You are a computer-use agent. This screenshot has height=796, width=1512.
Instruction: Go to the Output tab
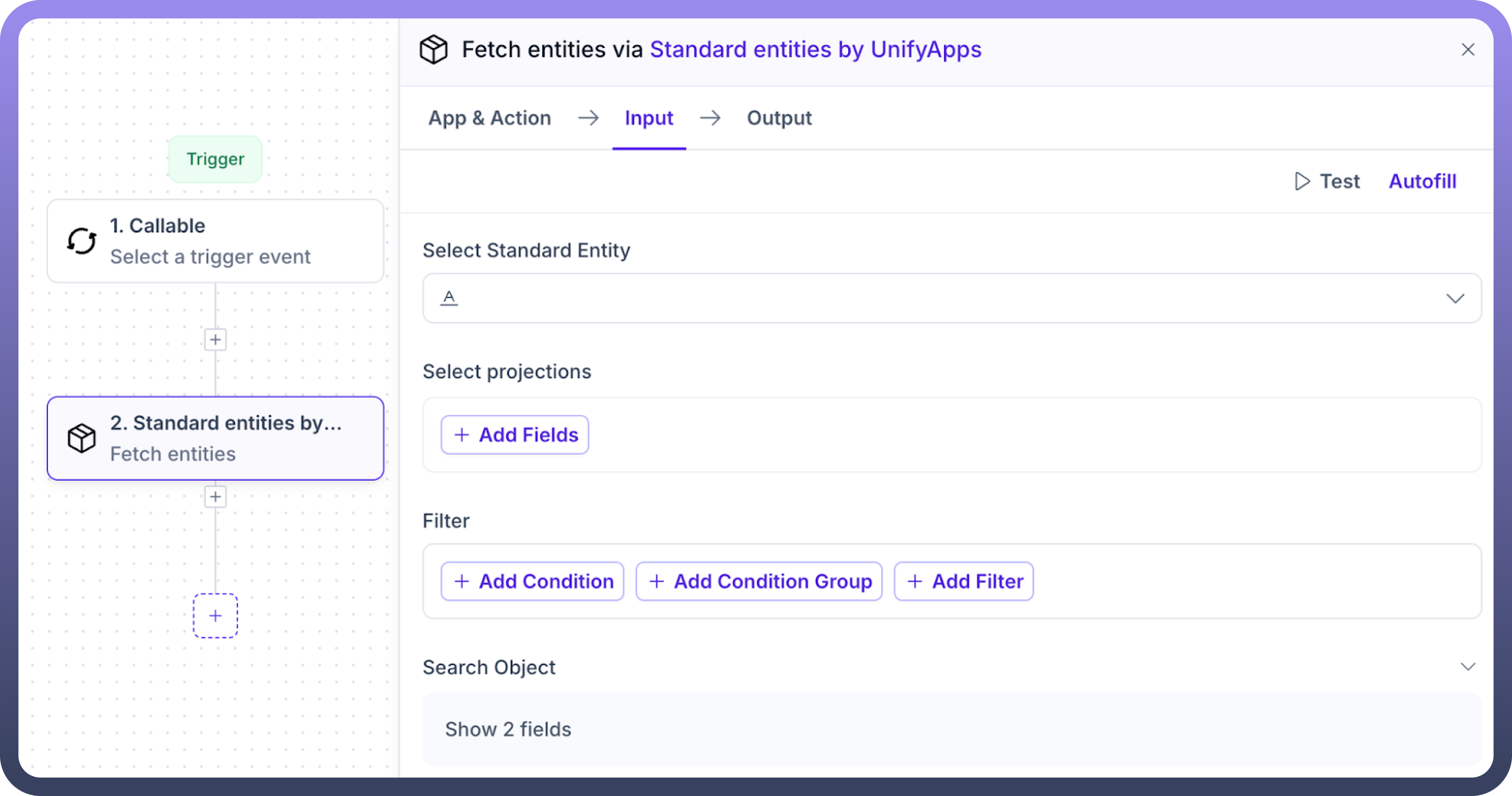click(779, 118)
